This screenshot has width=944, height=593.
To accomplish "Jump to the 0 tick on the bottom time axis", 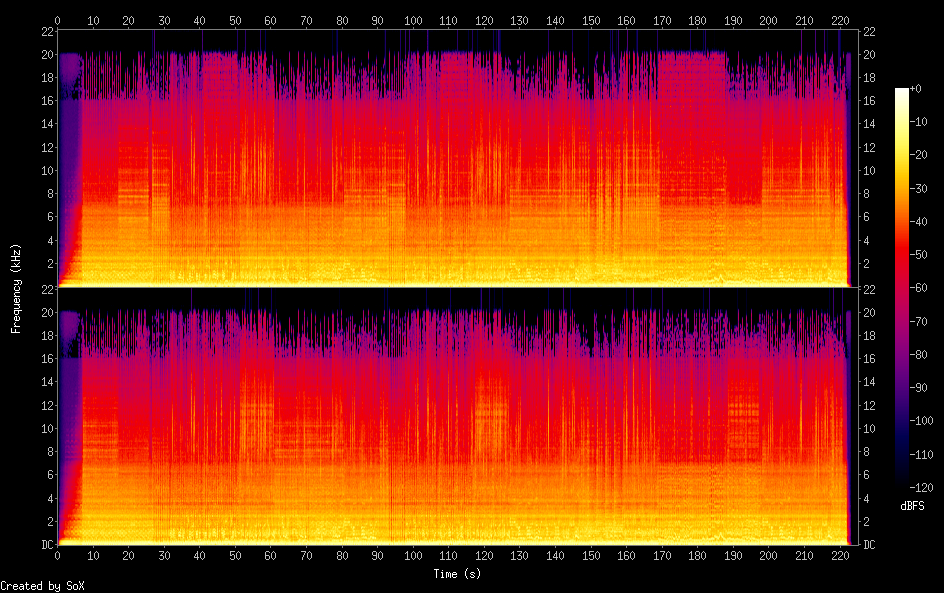I will click(x=57, y=556).
